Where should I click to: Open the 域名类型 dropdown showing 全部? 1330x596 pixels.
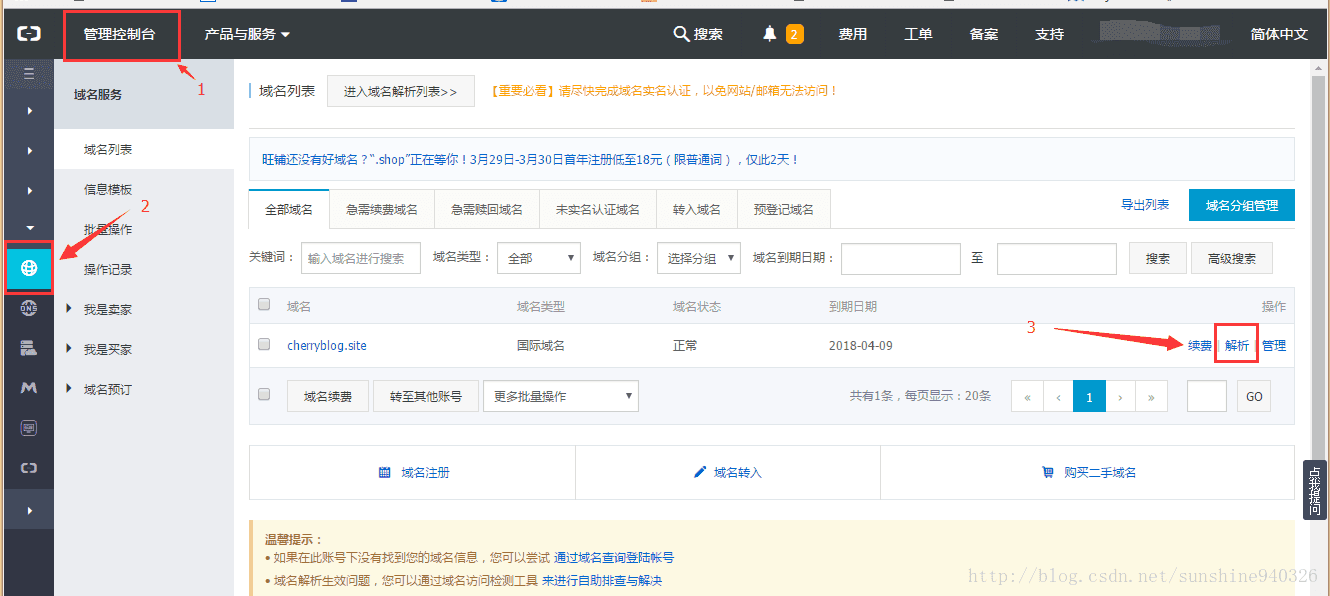(x=538, y=257)
